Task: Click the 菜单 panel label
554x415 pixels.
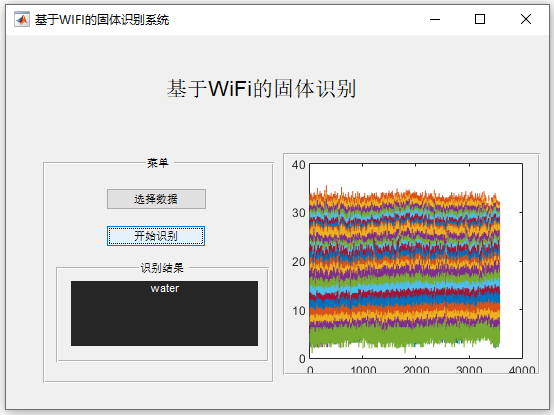Action: pos(158,163)
